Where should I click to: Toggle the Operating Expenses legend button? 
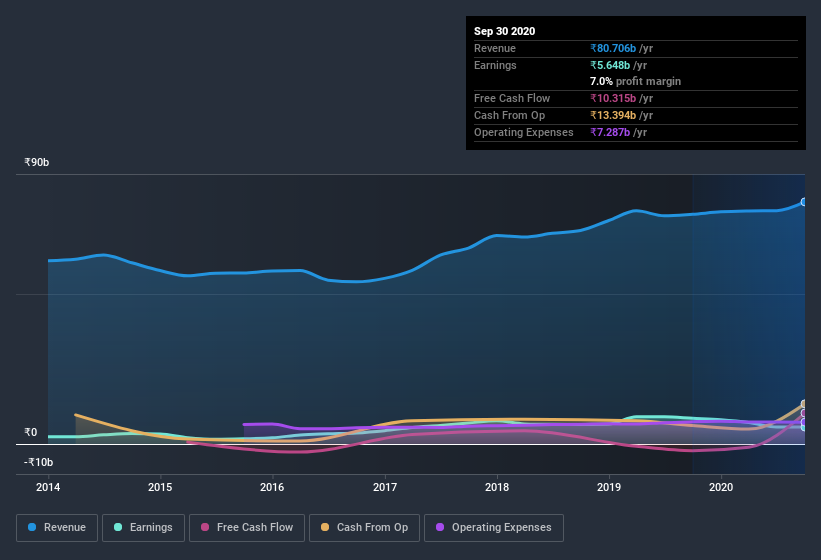click(x=494, y=528)
